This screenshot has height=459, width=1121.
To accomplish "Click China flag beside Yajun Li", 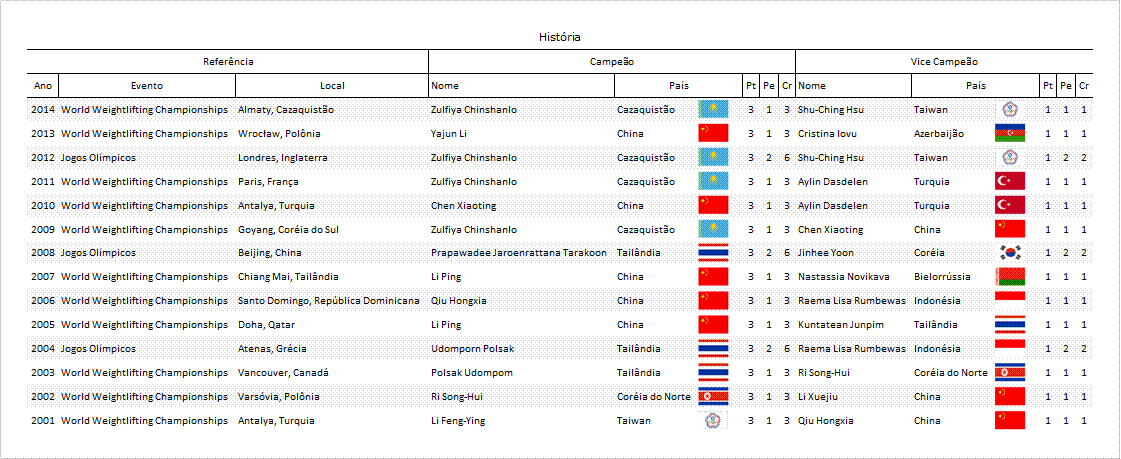I will (713, 133).
